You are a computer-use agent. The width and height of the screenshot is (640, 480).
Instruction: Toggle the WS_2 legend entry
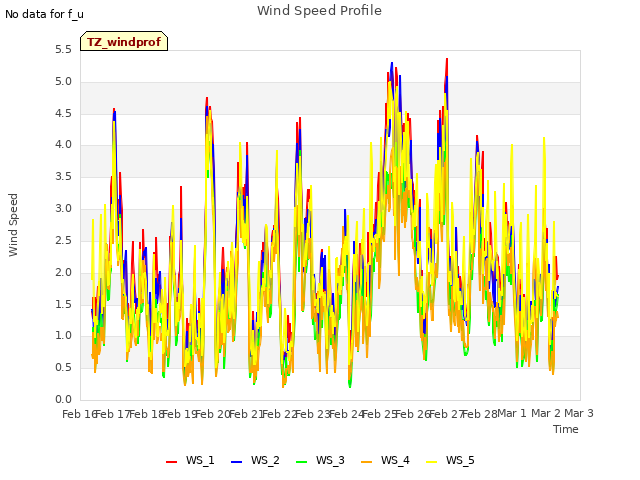click(255, 460)
